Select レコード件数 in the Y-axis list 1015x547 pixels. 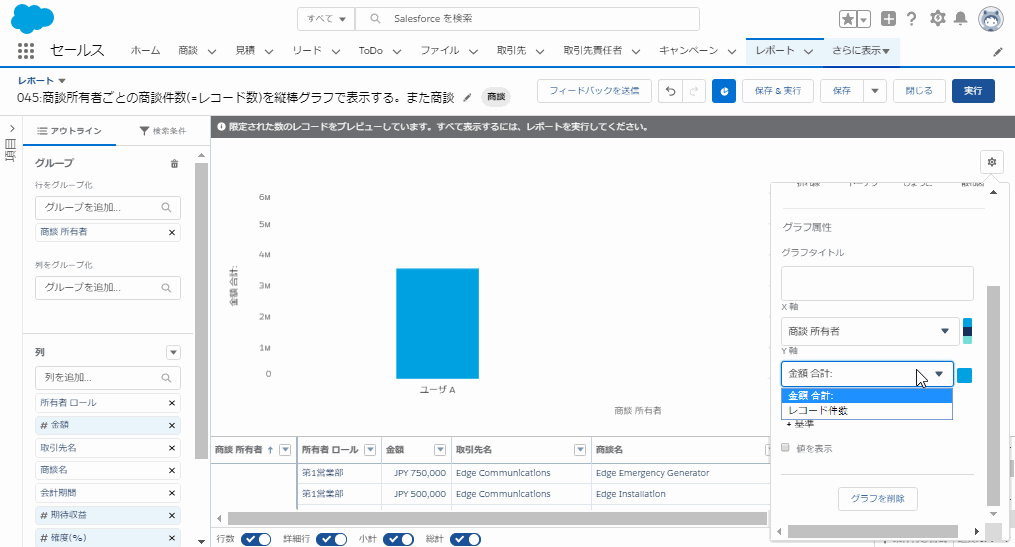pyautogui.click(x=867, y=410)
